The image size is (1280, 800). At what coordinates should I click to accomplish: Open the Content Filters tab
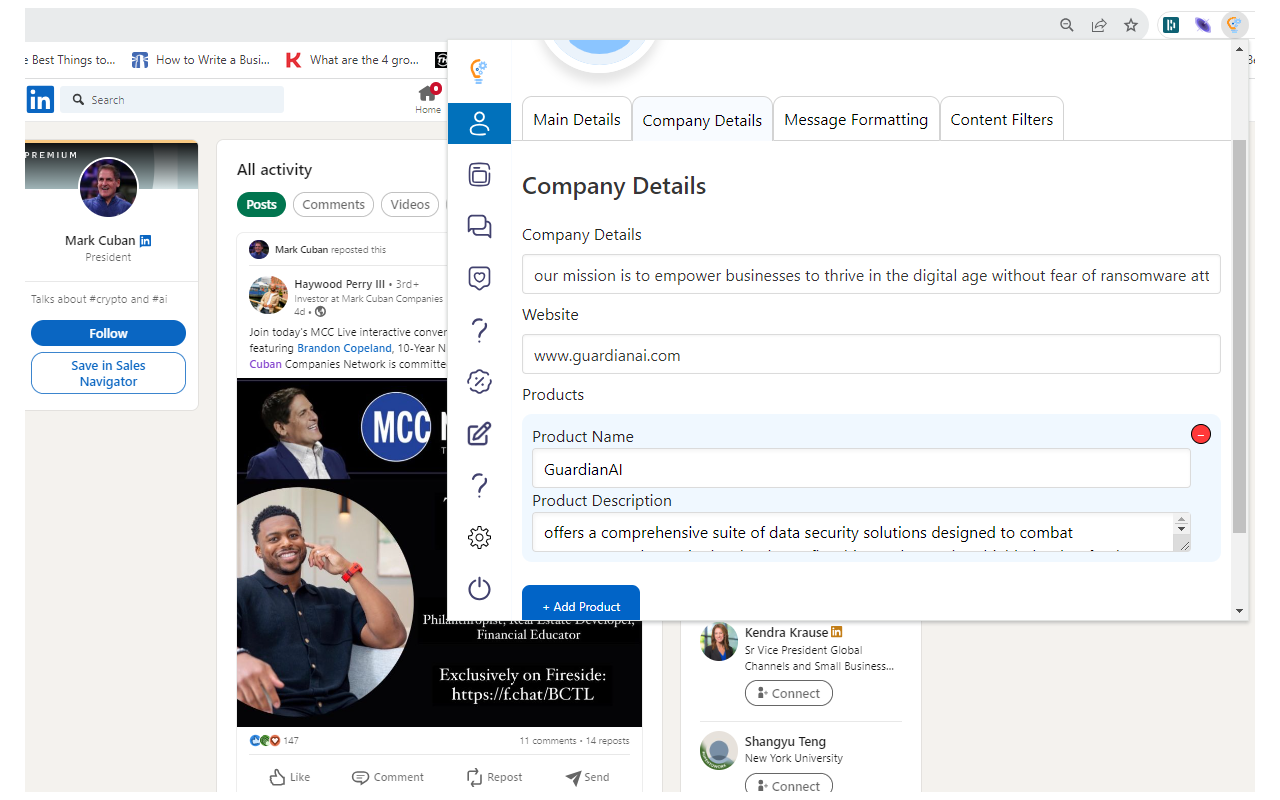[x=1002, y=118]
